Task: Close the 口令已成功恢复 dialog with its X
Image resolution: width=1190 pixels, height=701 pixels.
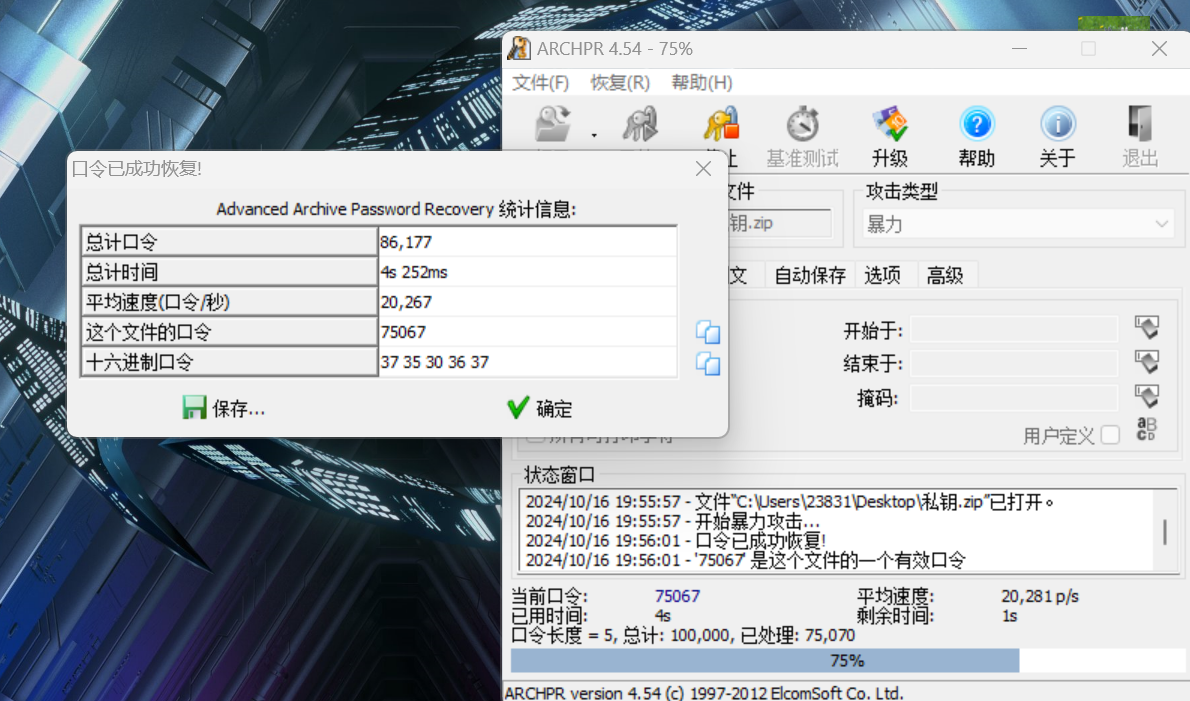Action: point(704,168)
